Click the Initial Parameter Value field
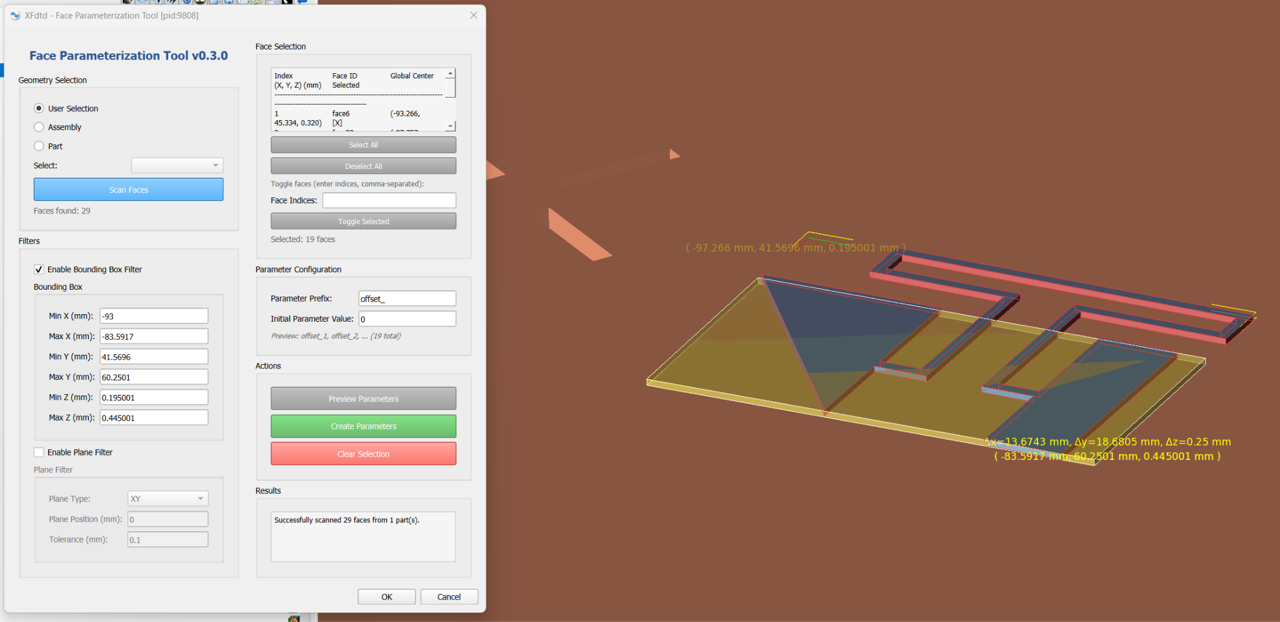This screenshot has height=622, width=1280. (x=407, y=319)
